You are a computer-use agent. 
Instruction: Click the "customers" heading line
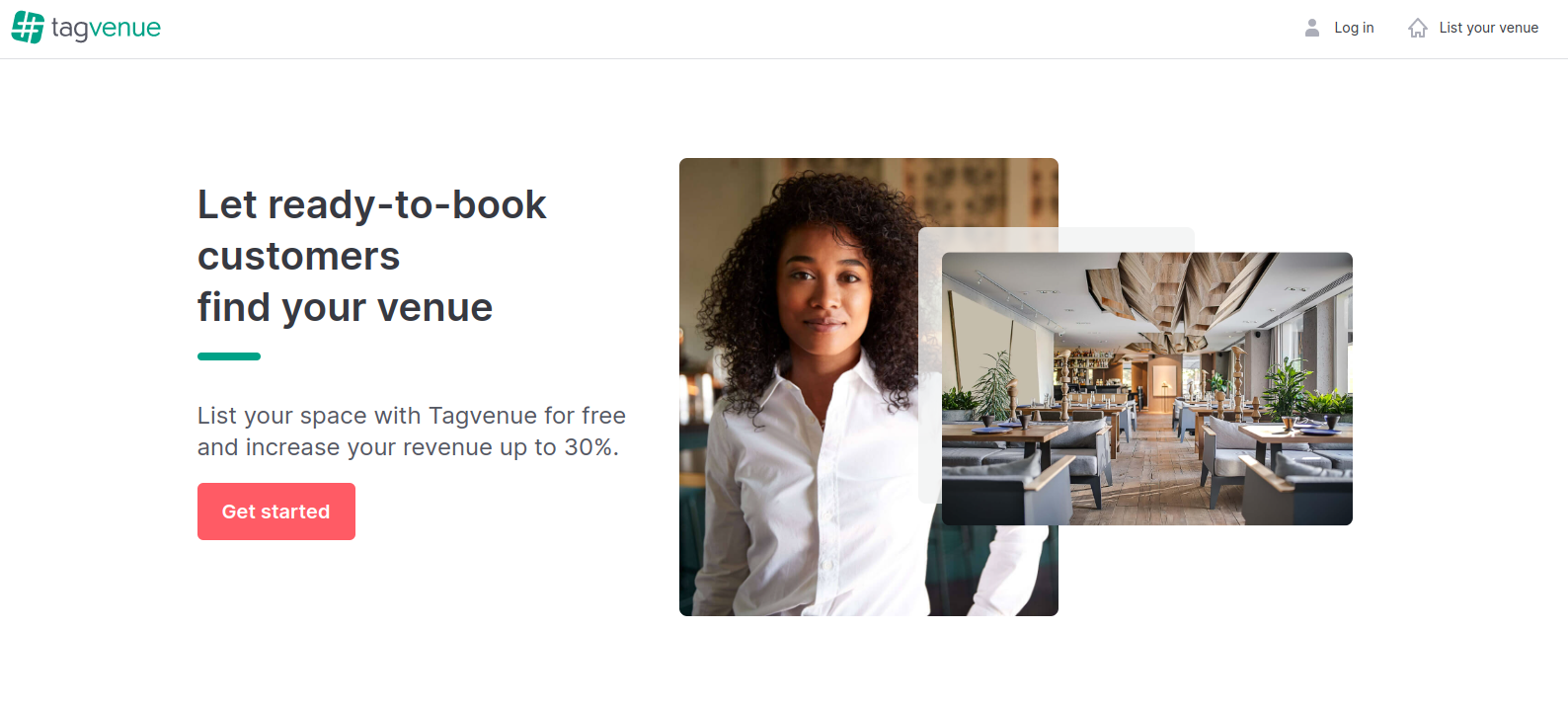299,256
